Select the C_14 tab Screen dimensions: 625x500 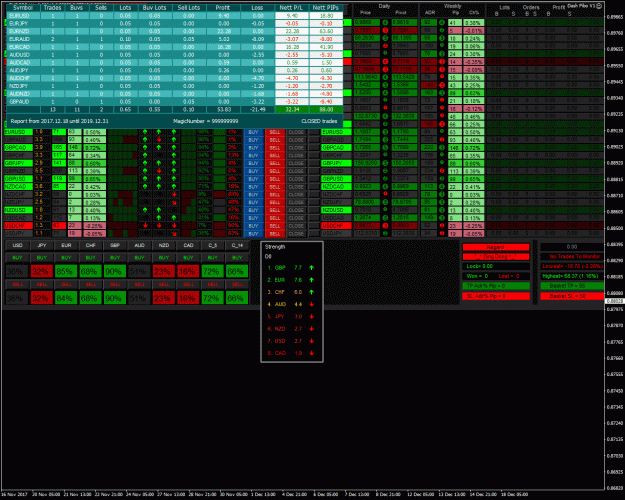pyautogui.click(x=237, y=246)
